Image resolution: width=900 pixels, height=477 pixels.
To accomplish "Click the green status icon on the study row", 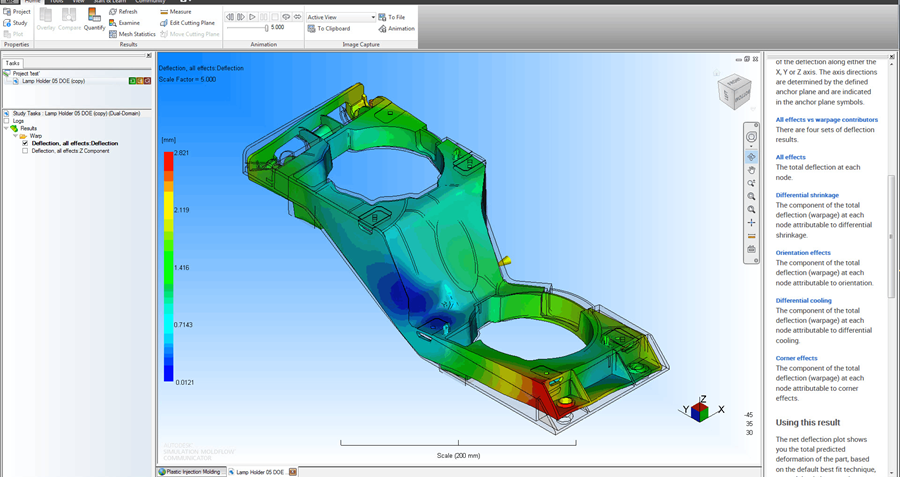I will (x=133, y=81).
